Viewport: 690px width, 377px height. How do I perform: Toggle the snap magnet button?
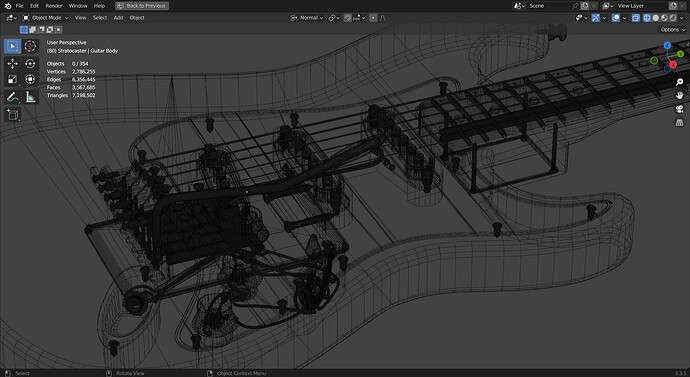click(x=348, y=18)
